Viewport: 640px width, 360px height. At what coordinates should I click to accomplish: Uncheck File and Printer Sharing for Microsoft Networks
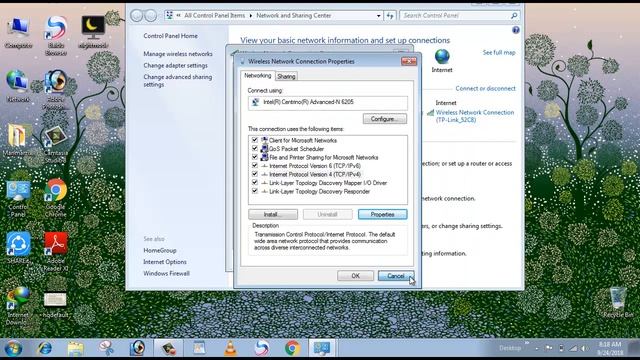[255, 157]
